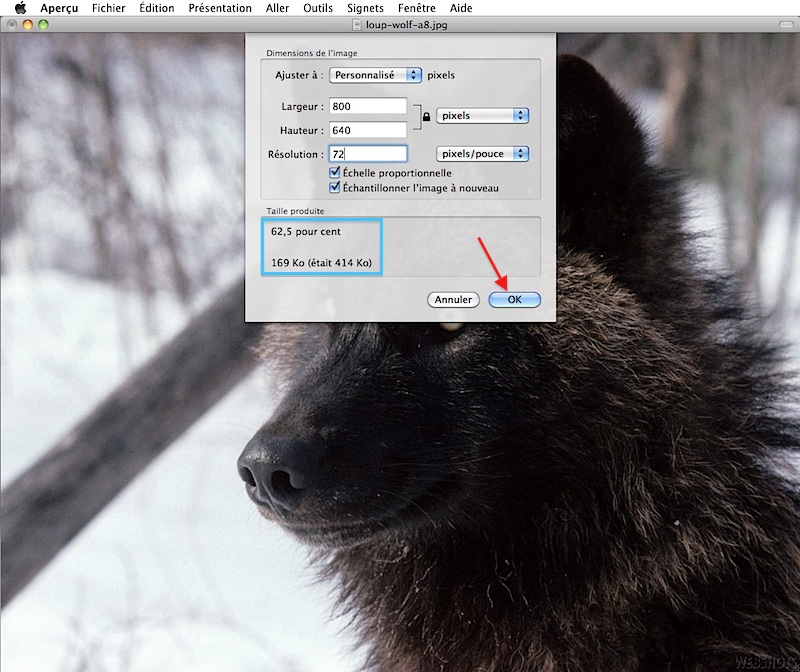The image size is (800, 672).
Task: Click the Hauteur input field
Action: pos(367,130)
